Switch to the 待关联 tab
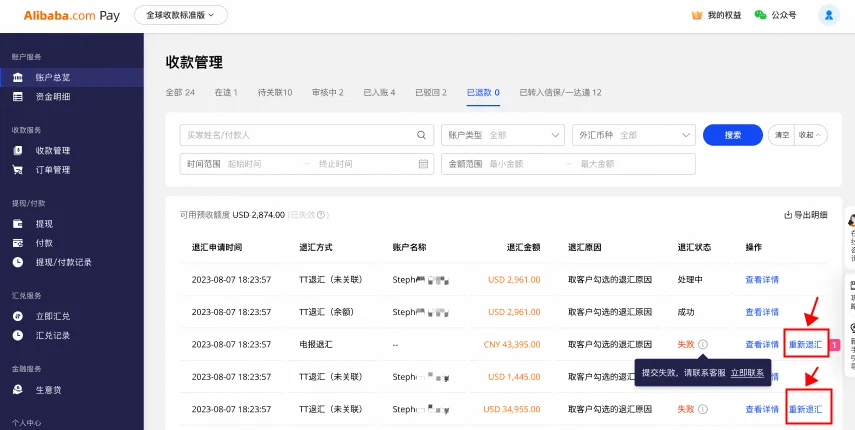The width and height of the screenshot is (855, 430). pyautogui.click(x=274, y=93)
